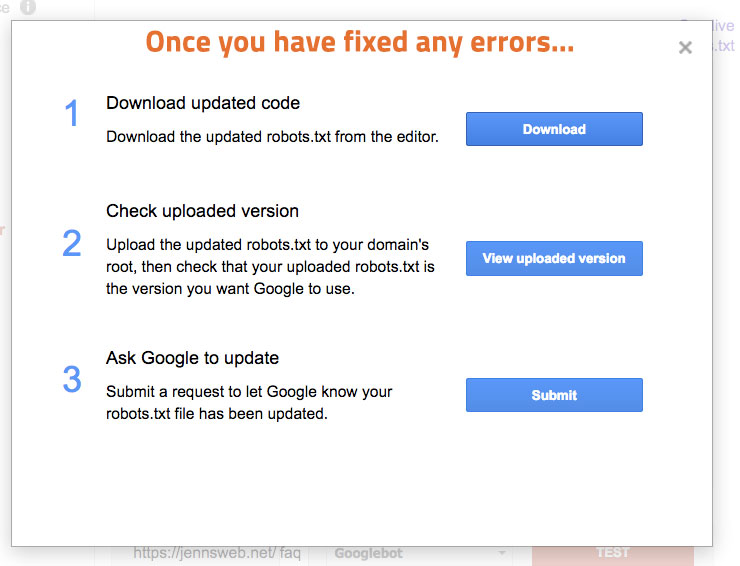Click the Ask Google to update heading
740x566 pixels.
(x=193, y=358)
